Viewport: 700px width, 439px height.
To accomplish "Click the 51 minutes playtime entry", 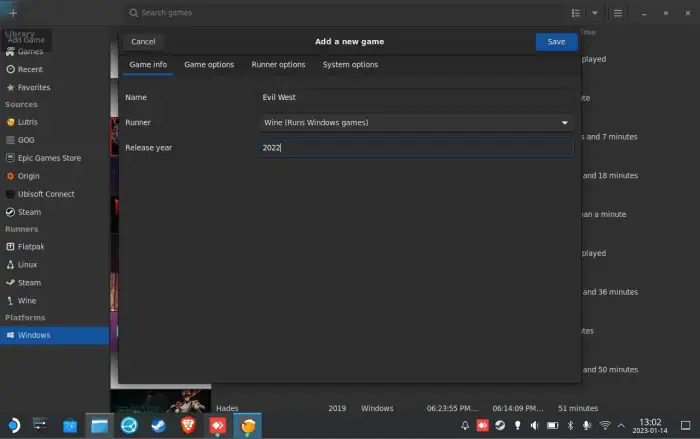I will (x=578, y=408).
